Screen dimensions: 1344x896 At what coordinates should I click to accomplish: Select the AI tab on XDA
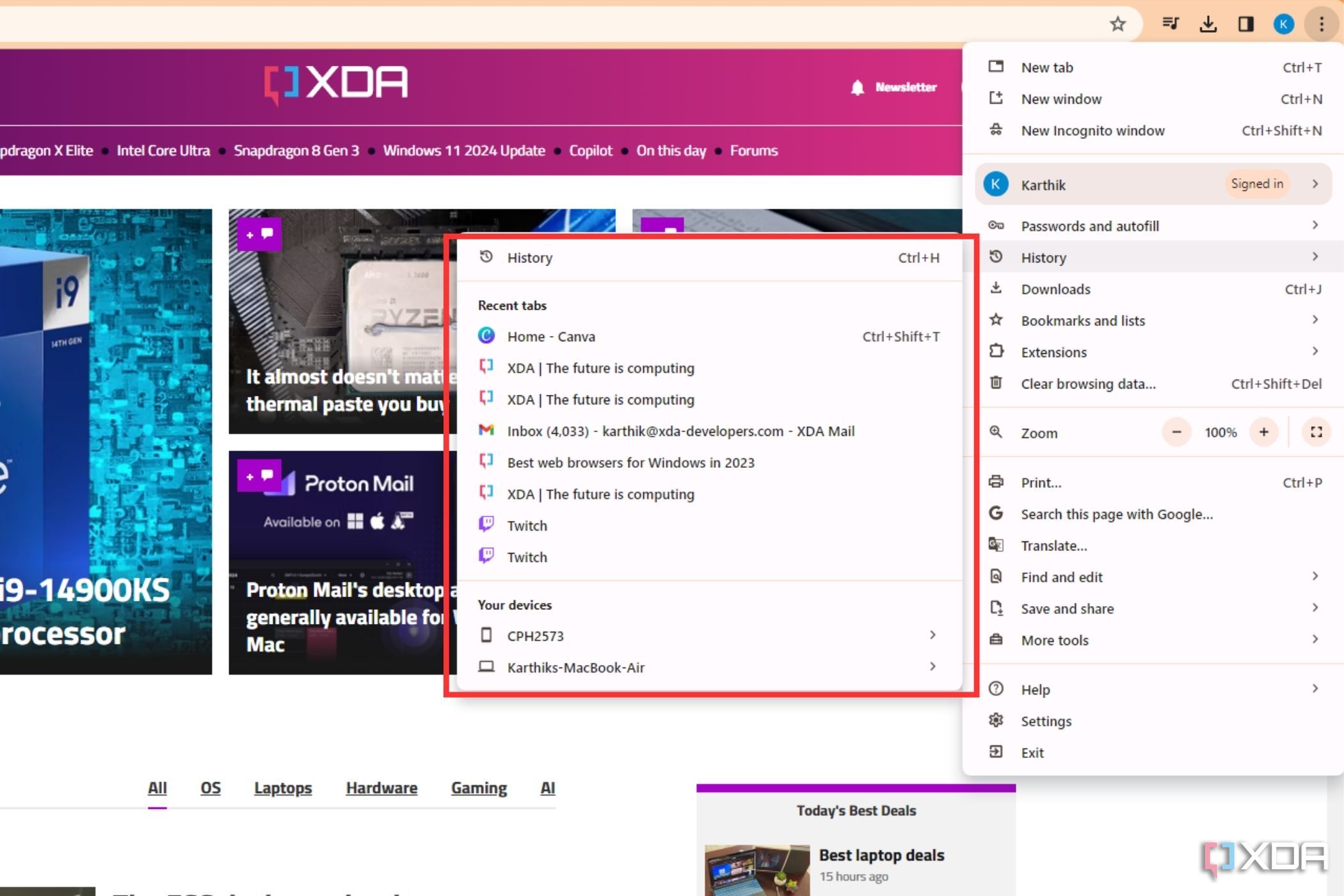[x=548, y=787]
